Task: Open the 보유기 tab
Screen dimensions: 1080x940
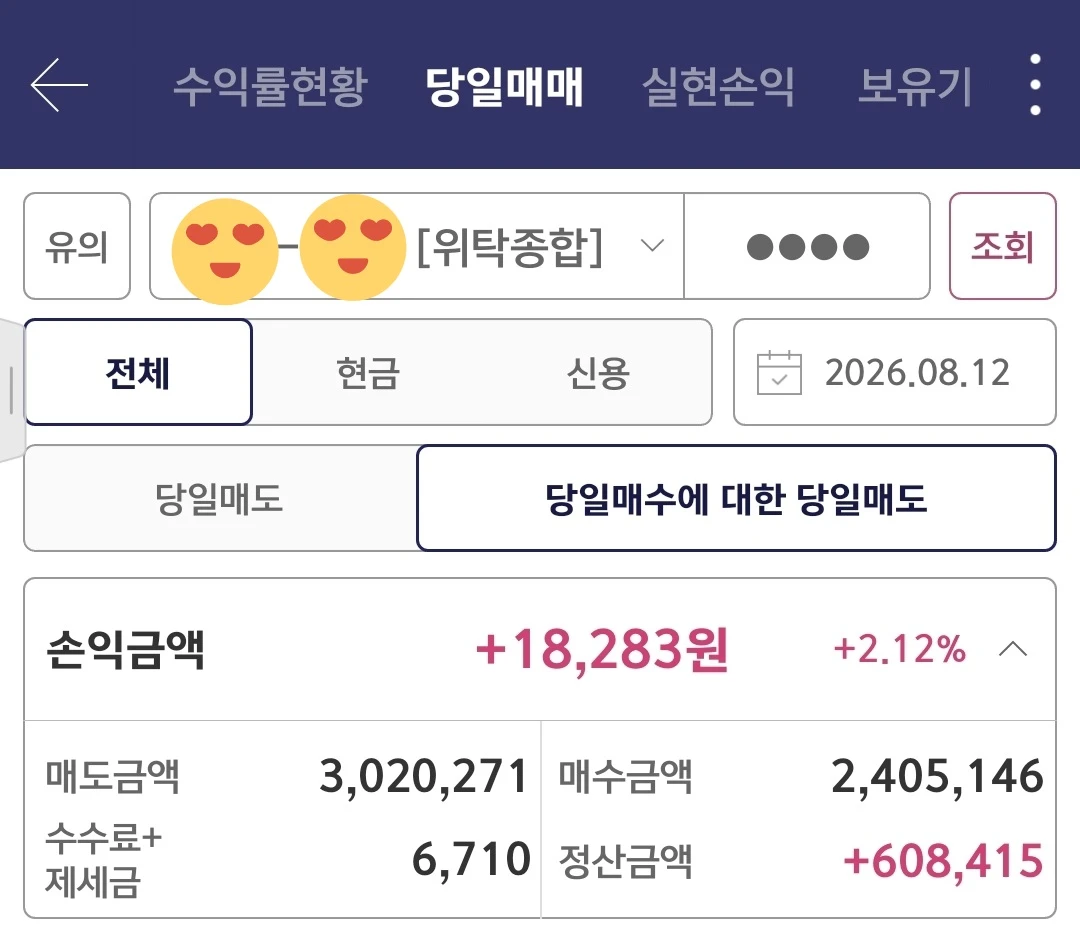Action: [x=915, y=87]
